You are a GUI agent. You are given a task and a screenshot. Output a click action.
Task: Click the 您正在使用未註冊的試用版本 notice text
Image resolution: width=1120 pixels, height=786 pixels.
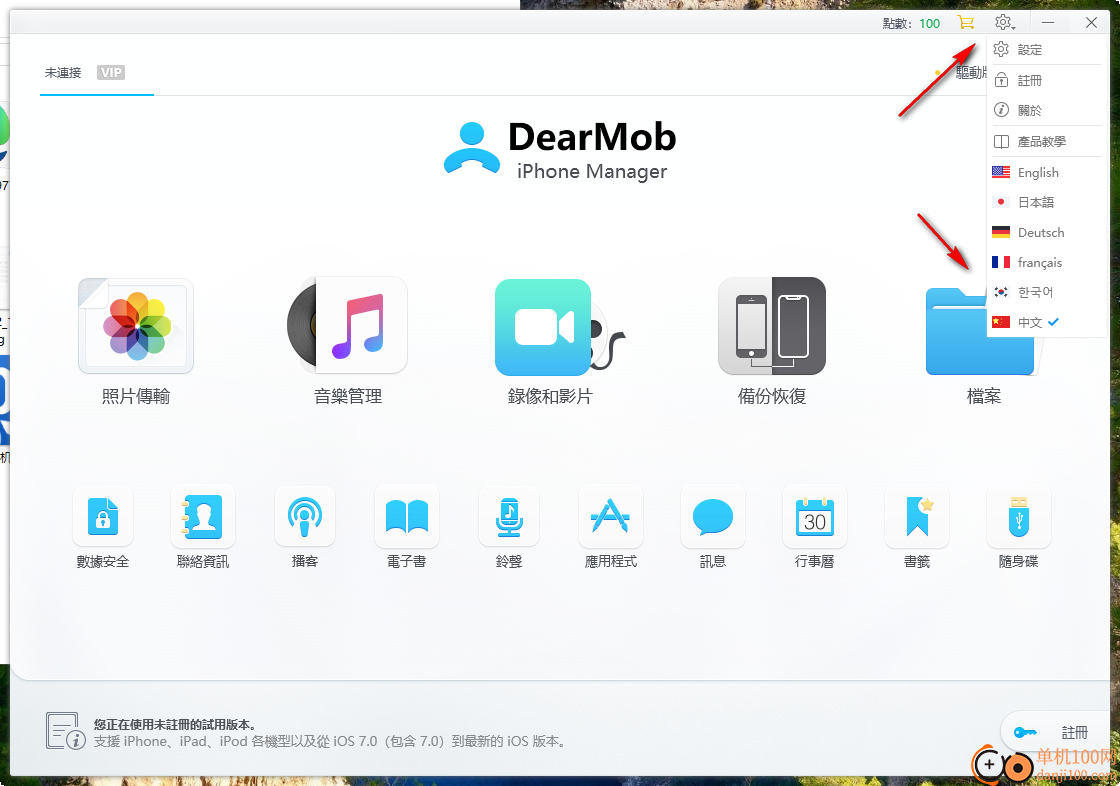[175, 725]
